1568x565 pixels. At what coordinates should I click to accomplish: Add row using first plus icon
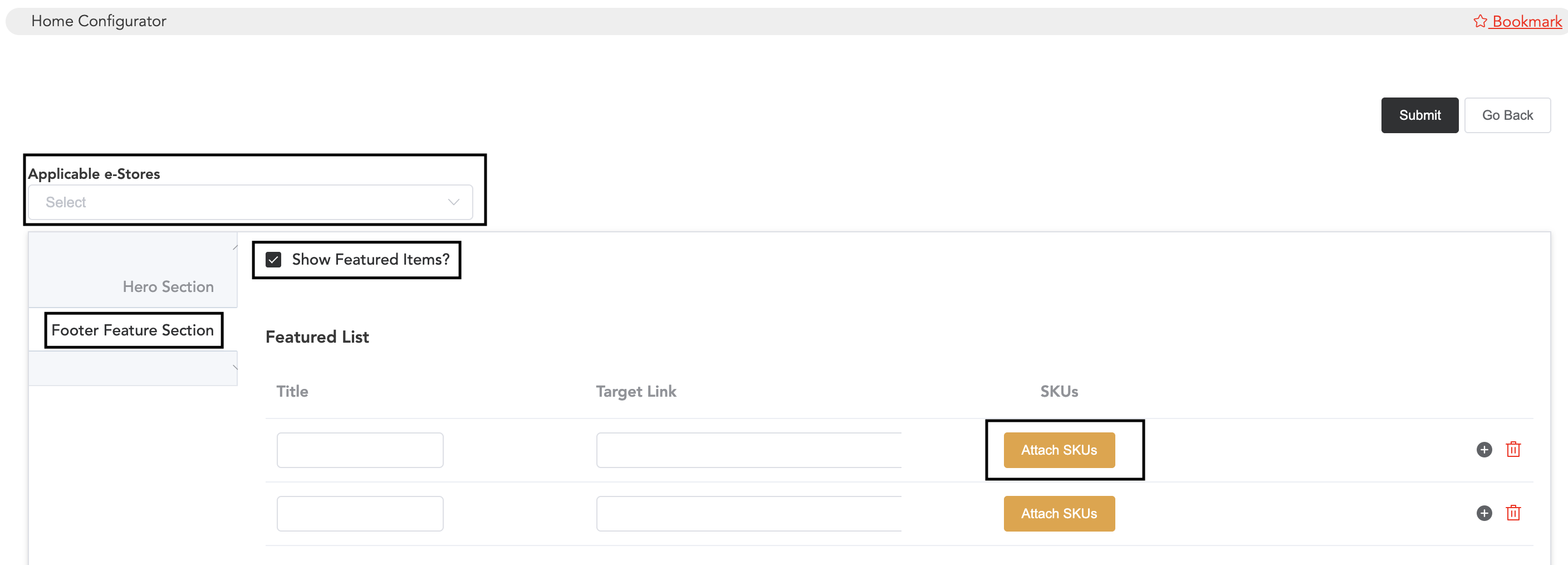point(1484,450)
